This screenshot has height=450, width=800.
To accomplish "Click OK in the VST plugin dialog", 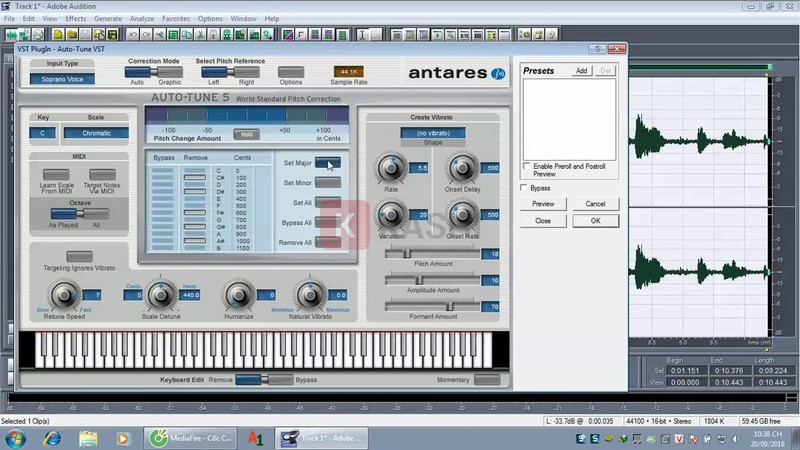I will point(595,220).
